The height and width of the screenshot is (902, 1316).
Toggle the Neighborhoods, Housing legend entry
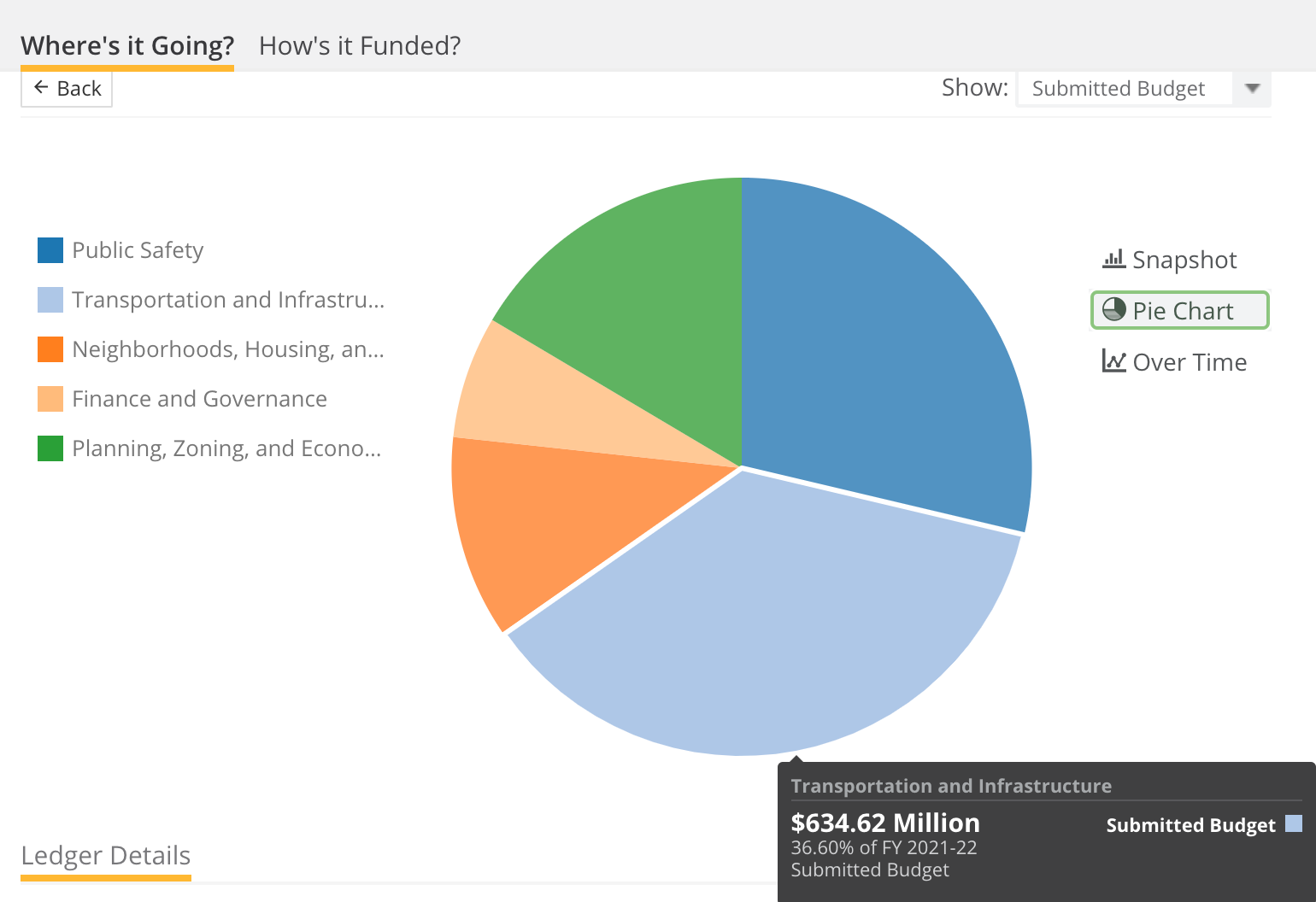(x=211, y=349)
